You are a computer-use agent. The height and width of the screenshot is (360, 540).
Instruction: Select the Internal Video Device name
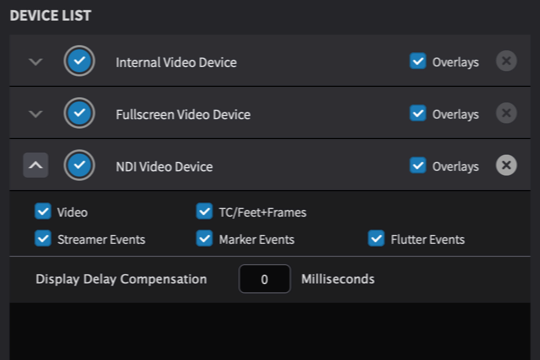click(x=176, y=62)
